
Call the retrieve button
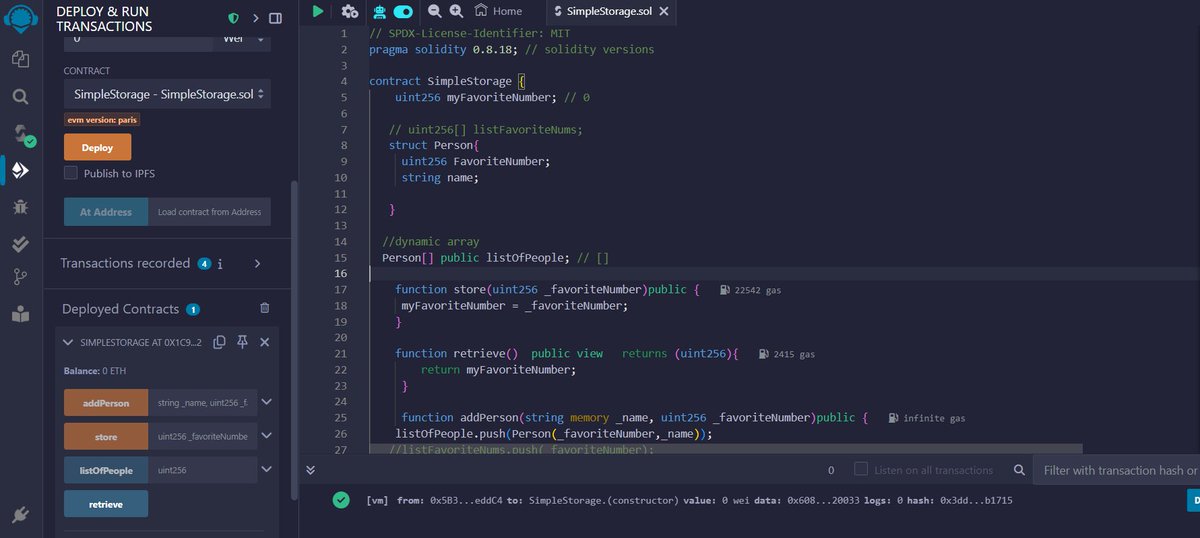coord(106,504)
